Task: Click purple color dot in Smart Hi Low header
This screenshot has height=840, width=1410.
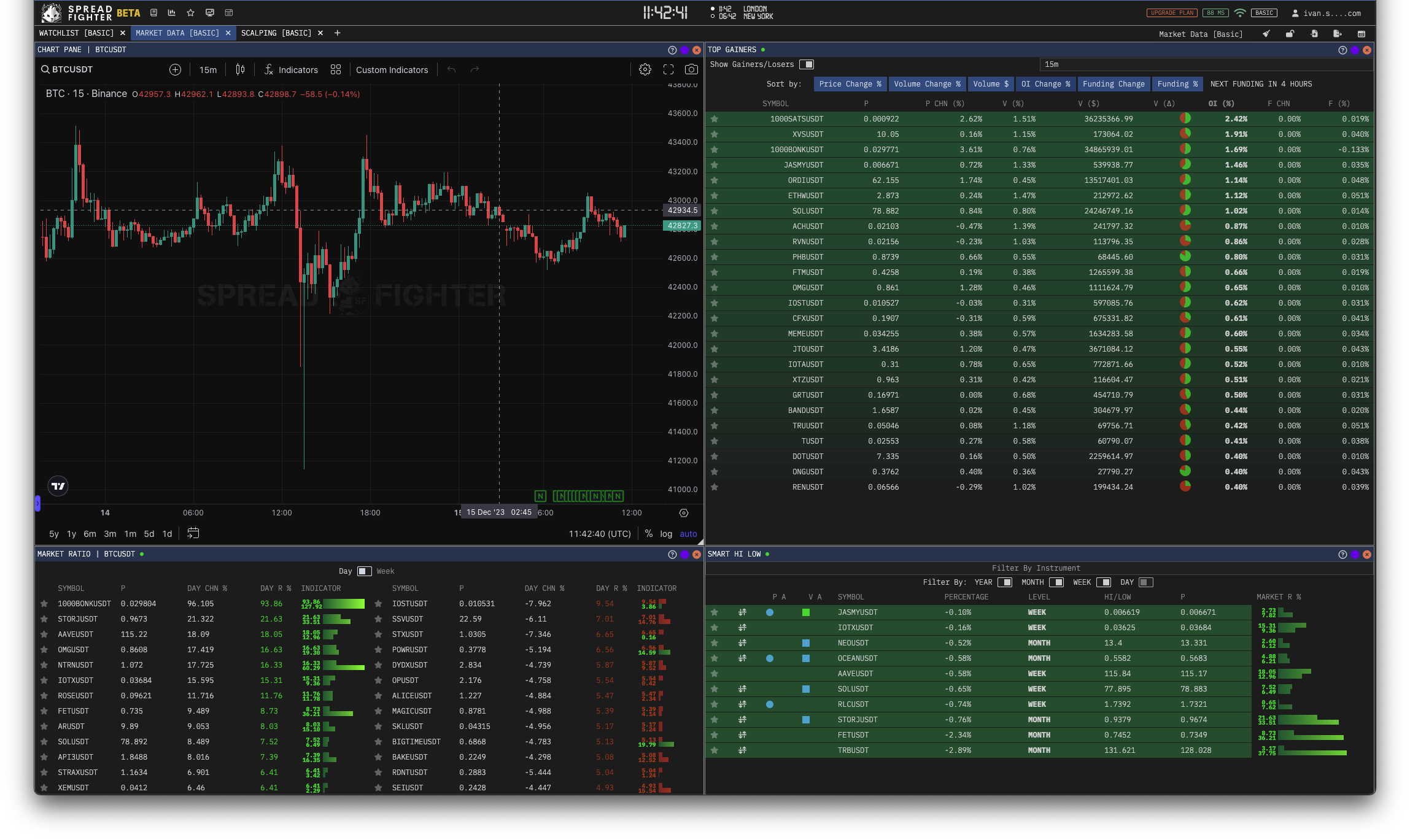Action: tap(1355, 555)
